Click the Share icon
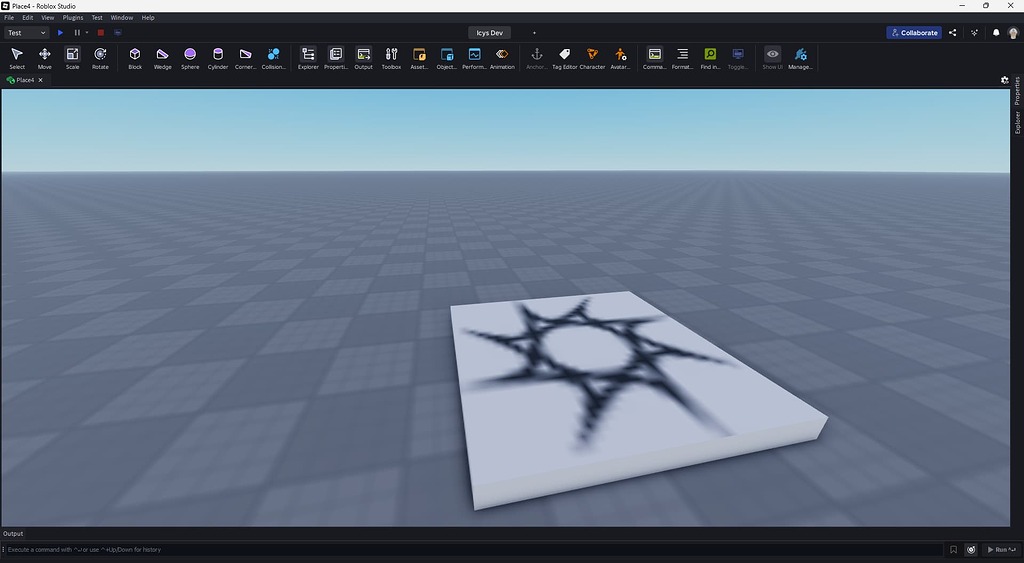The width and height of the screenshot is (1024, 563). (x=953, y=33)
